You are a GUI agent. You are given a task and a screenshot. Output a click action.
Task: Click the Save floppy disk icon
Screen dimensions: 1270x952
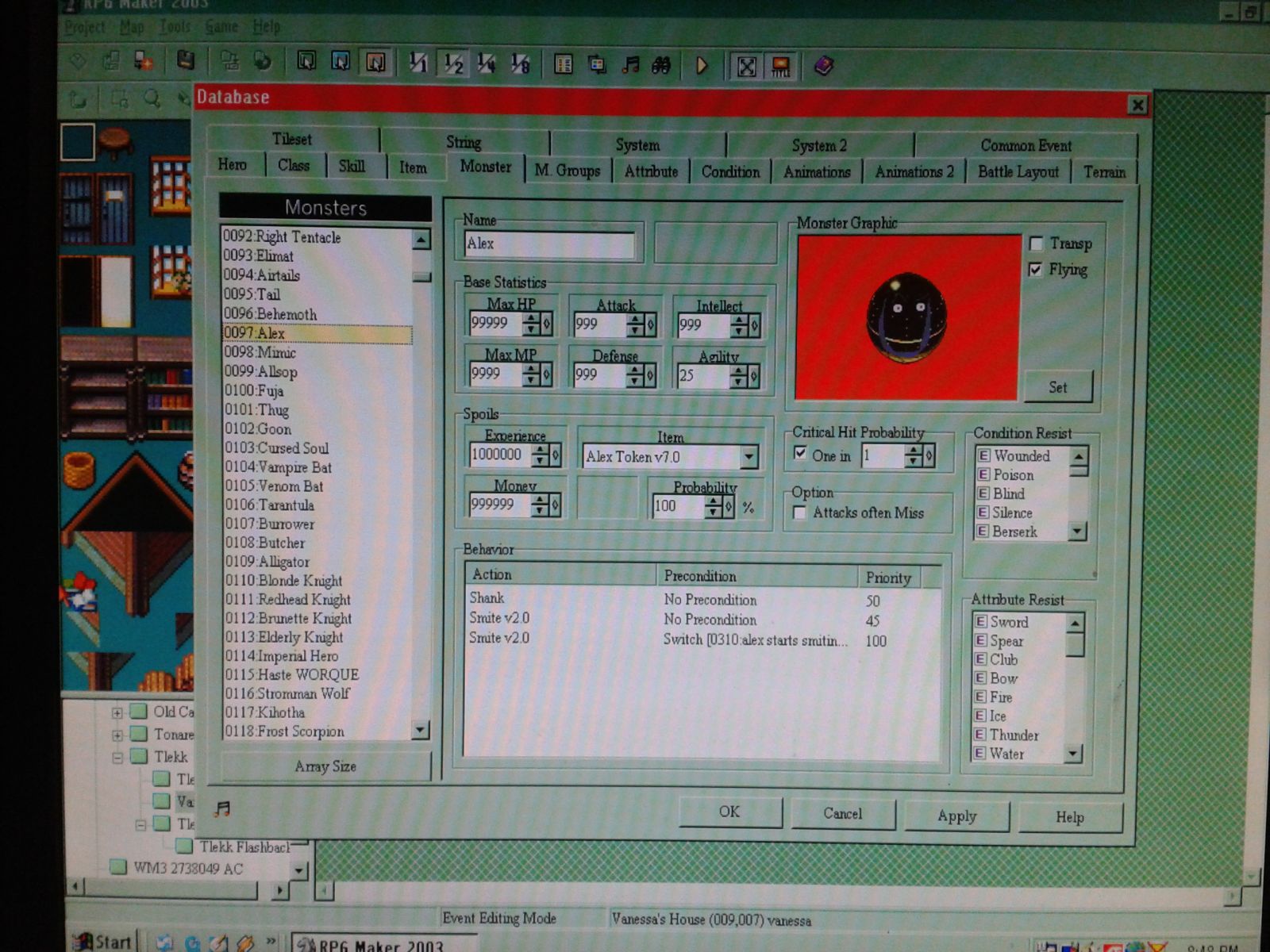185,60
